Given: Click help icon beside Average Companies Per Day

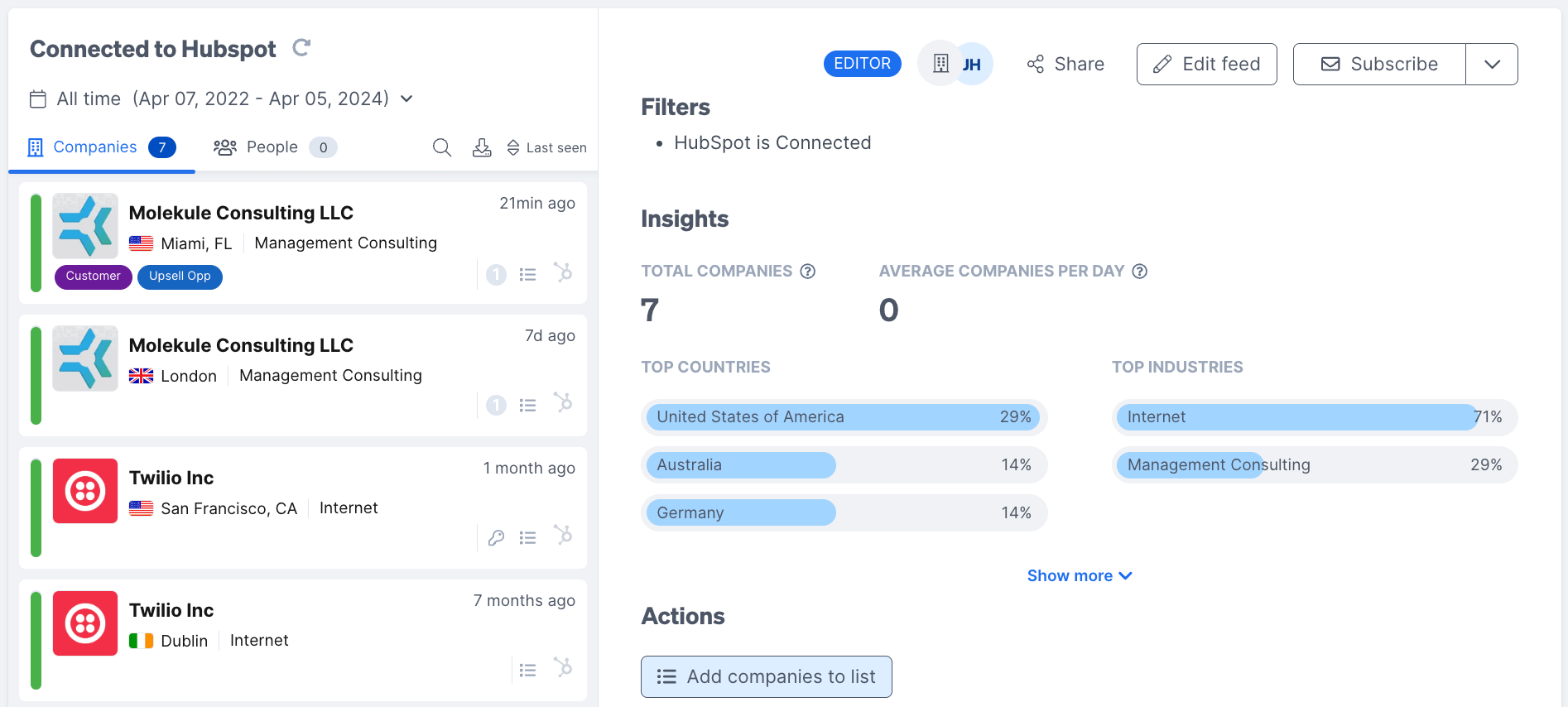Looking at the screenshot, I should pos(1140,272).
